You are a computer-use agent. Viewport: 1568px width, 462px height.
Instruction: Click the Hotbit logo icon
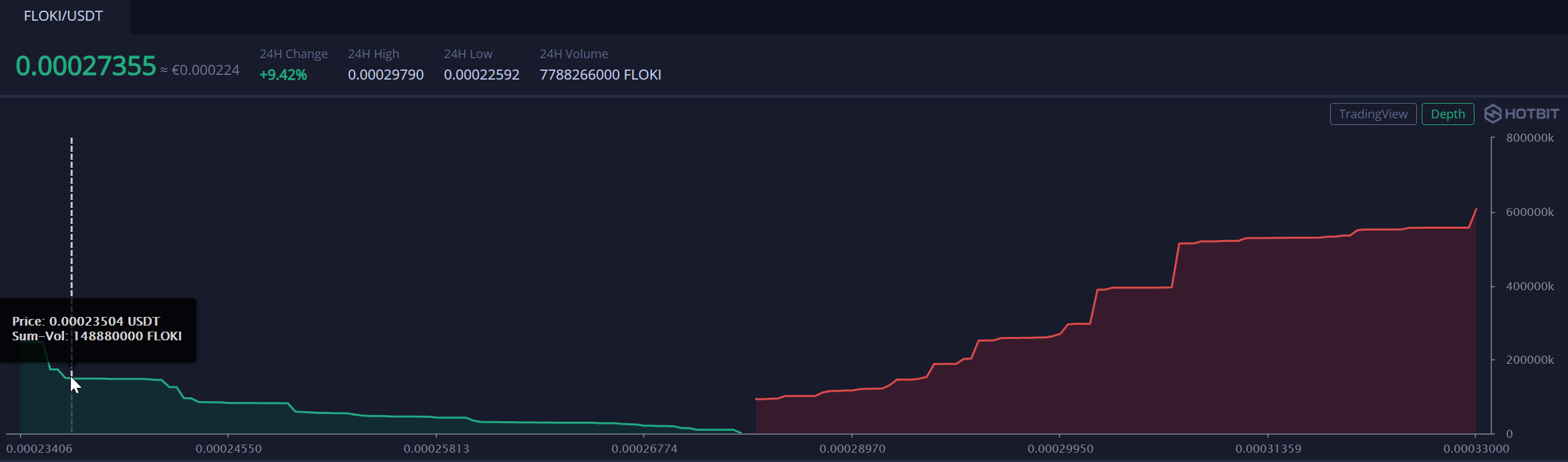[1493, 114]
